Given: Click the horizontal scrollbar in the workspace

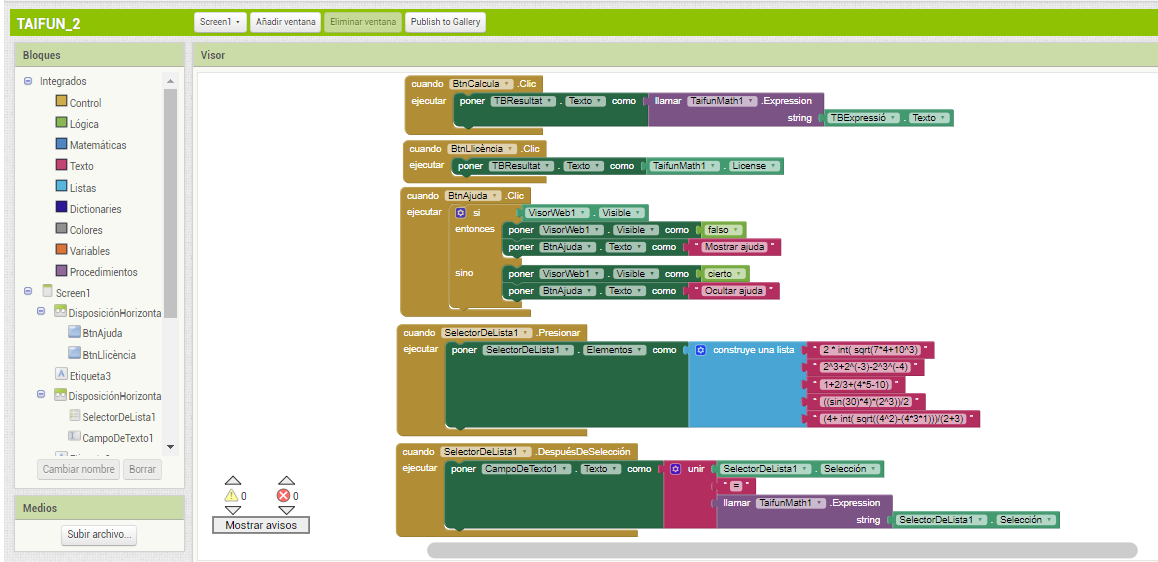Looking at the screenshot, I should tap(781, 550).
